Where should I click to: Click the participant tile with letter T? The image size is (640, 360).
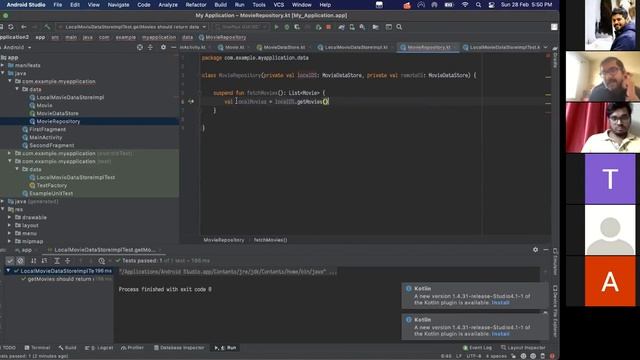pos(610,179)
